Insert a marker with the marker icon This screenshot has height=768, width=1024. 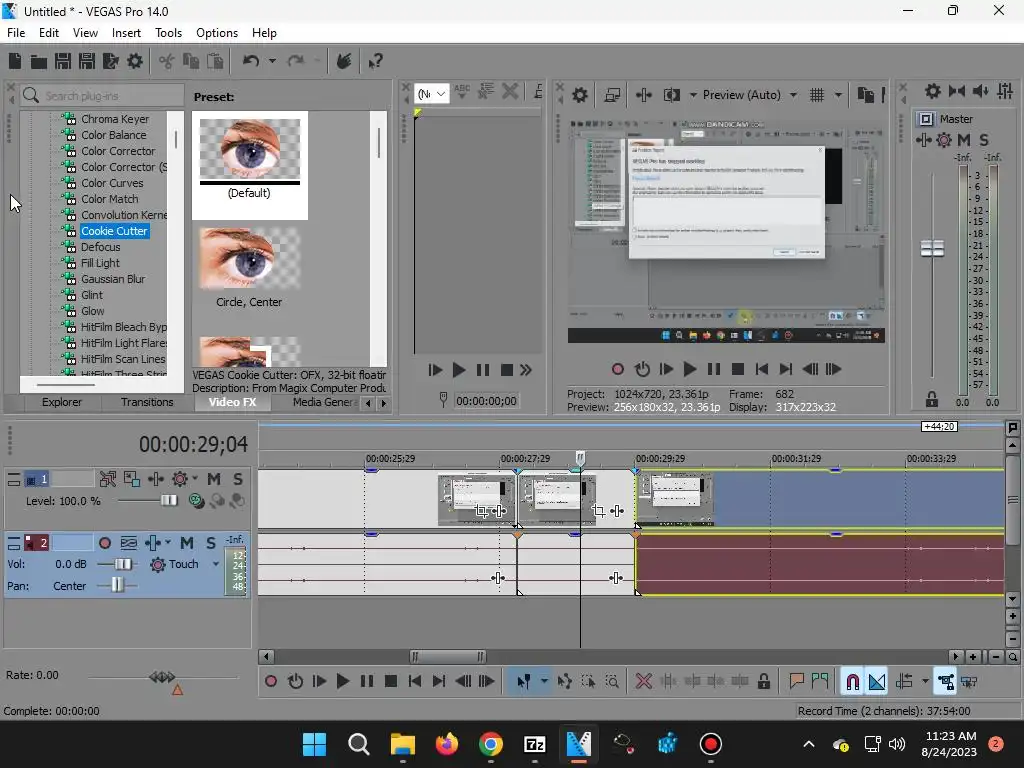pos(796,682)
